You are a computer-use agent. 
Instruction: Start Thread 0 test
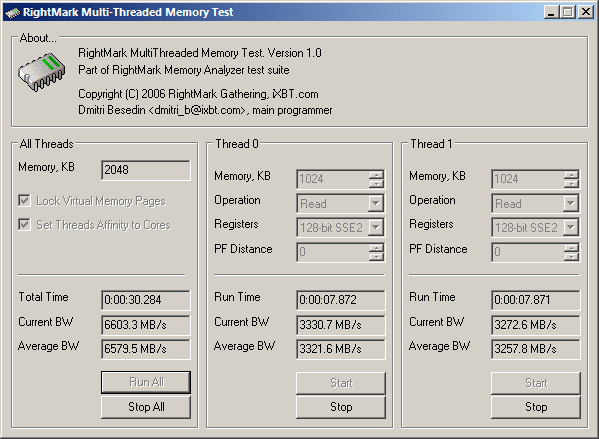341,383
